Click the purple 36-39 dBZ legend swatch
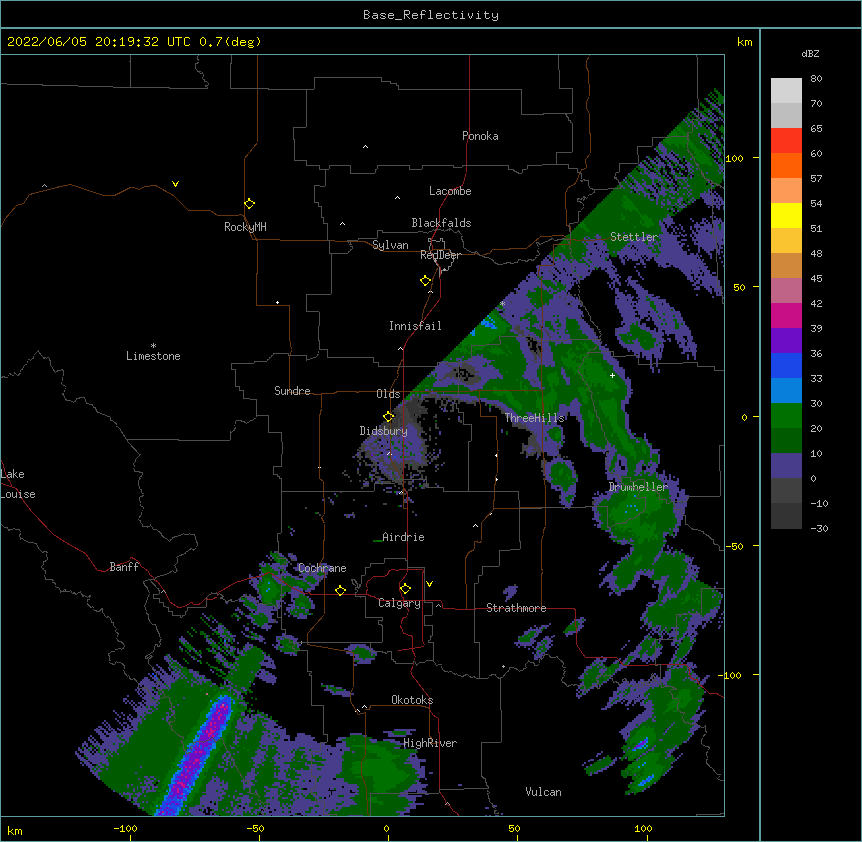This screenshot has height=842, width=862. pyautogui.click(x=786, y=341)
